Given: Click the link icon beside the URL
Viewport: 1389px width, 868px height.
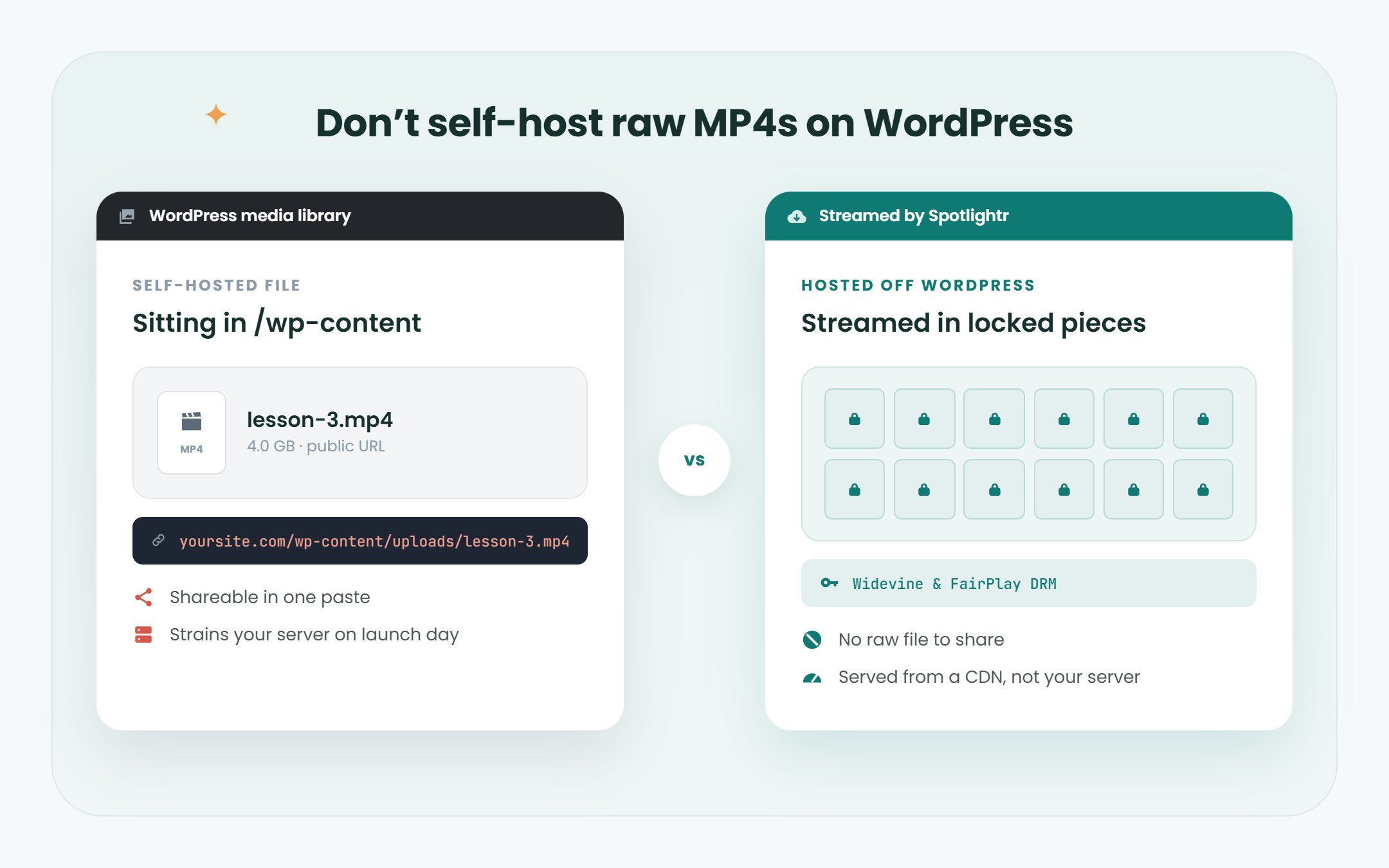Looking at the screenshot, I should pos(158,541).
